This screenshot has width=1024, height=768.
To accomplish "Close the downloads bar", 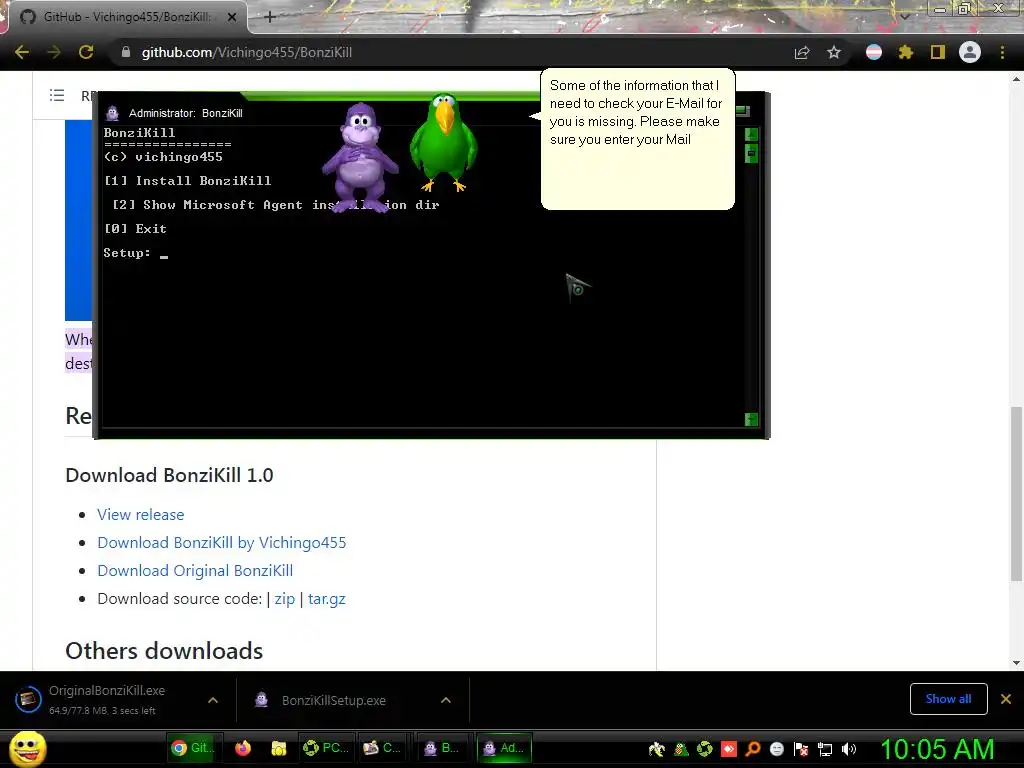I will pyautogui.click(x=1006, y=699).
